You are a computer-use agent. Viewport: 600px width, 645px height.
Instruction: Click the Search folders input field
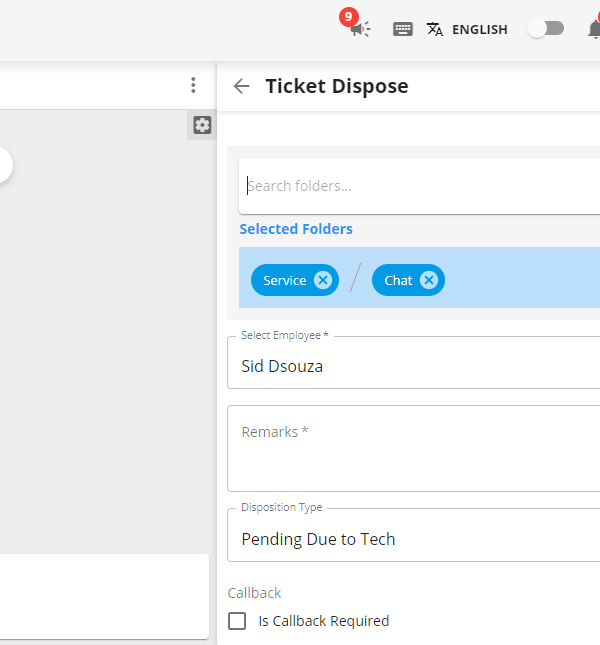tap(419, 186)
